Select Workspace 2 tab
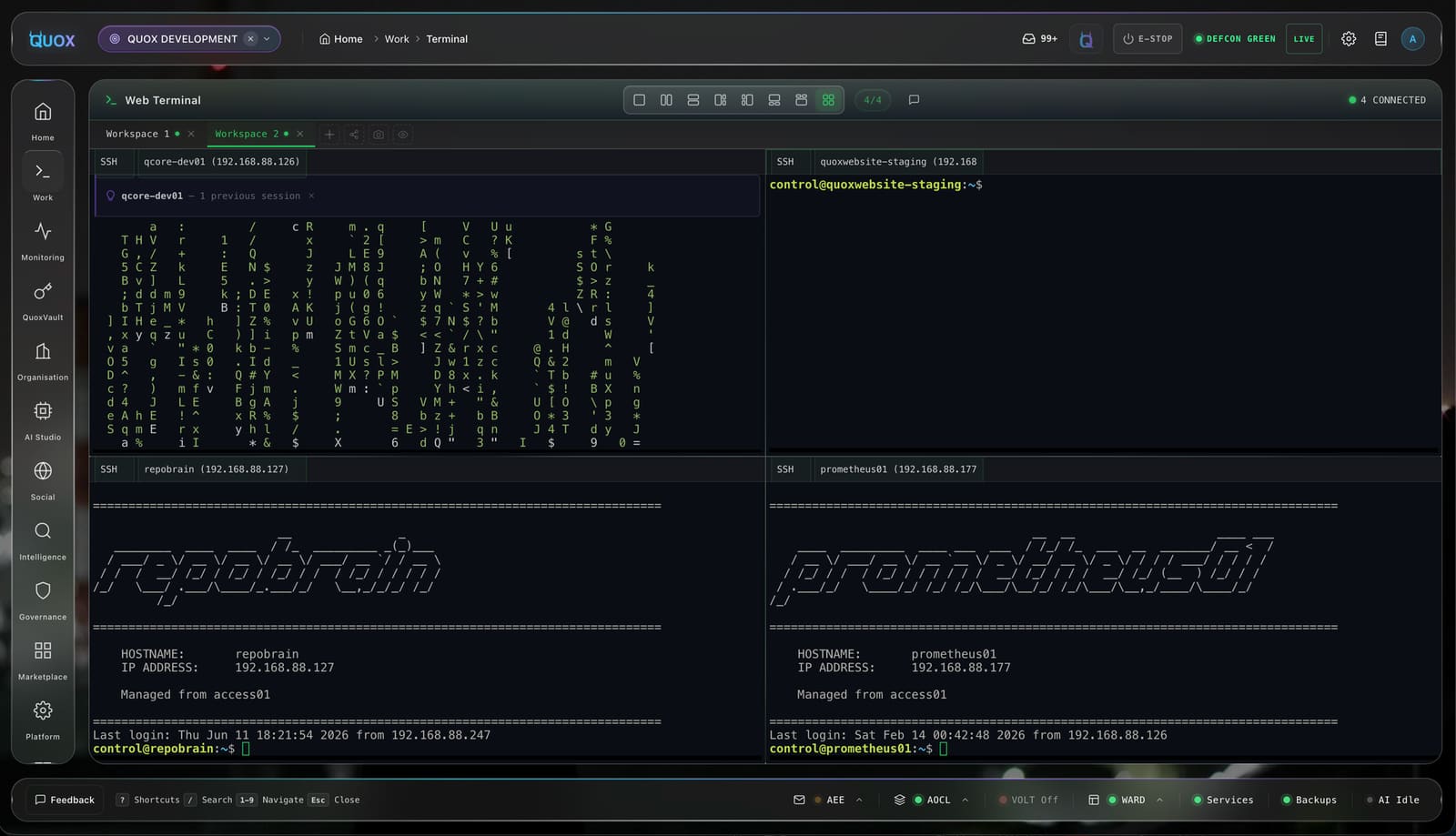This screenshot has height=836, width=1456. pyautogui.click(x=247, y=134)
